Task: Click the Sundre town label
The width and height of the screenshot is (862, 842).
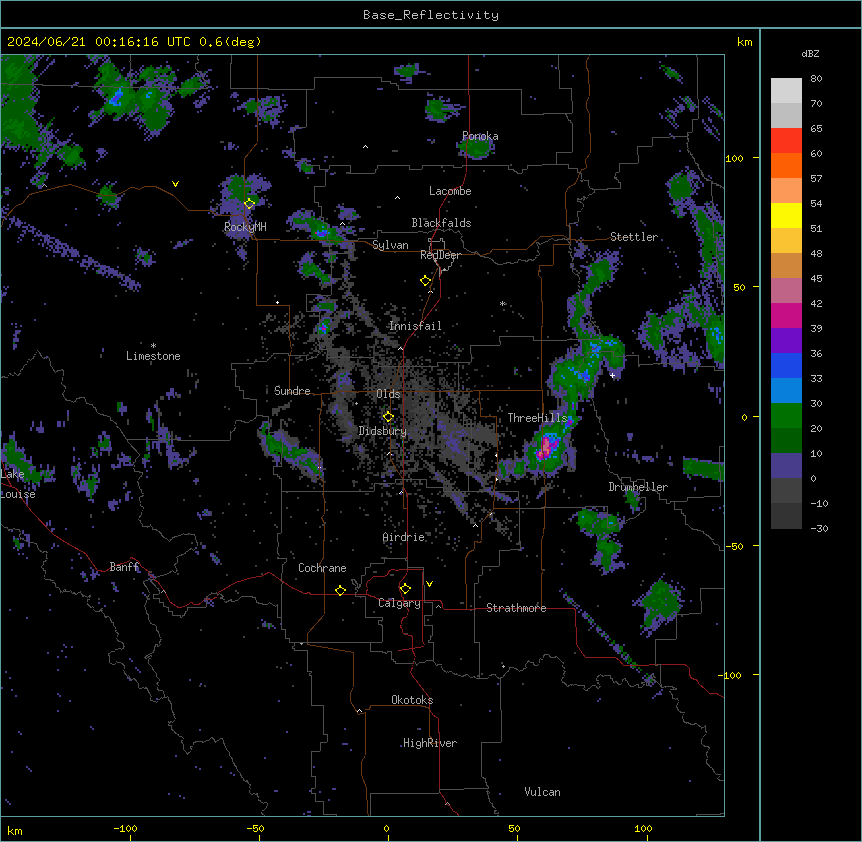Action: pyautogui.click(x=292, y=391)
